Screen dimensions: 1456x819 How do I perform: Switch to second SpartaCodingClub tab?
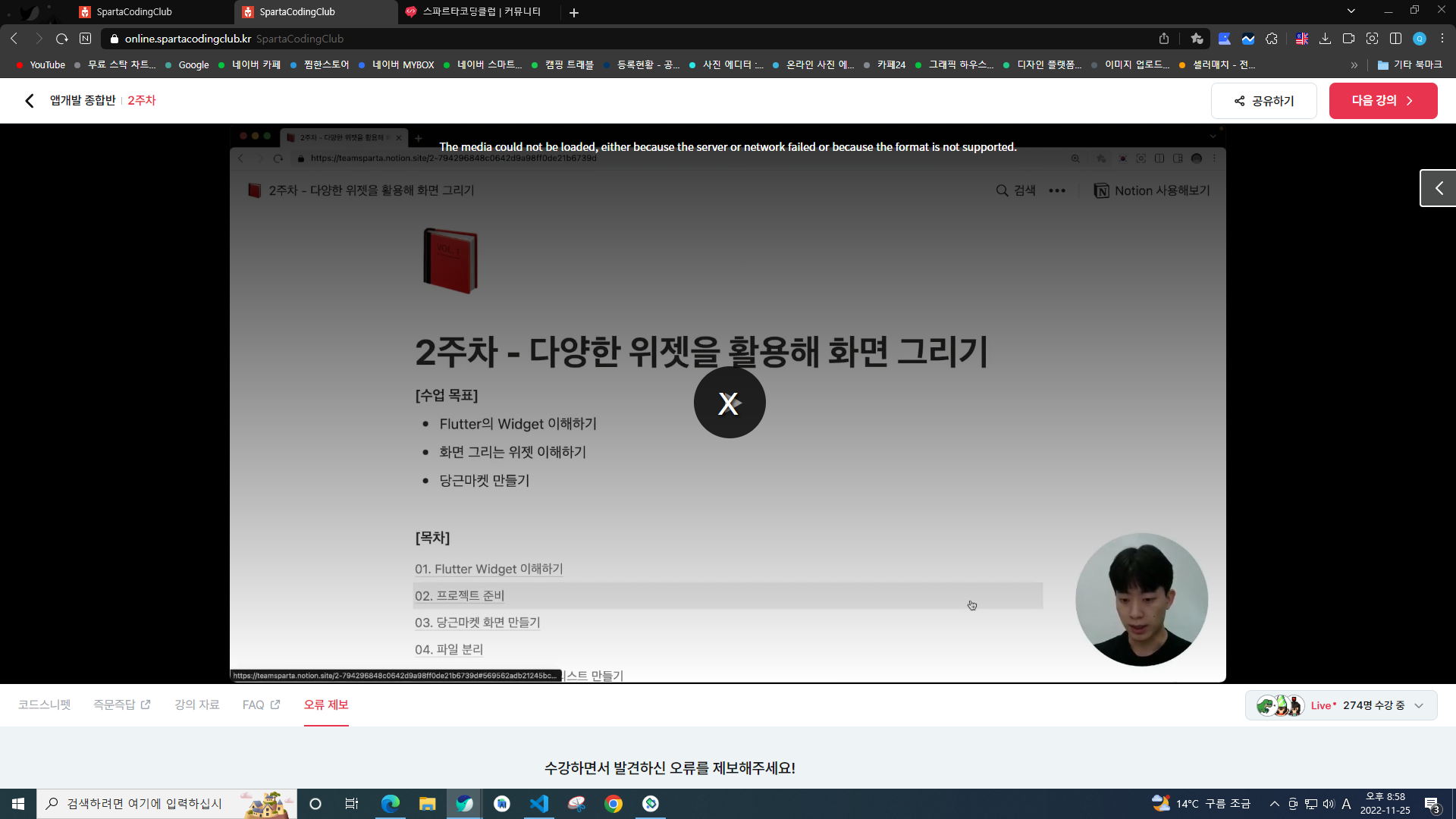pos(315,12)
